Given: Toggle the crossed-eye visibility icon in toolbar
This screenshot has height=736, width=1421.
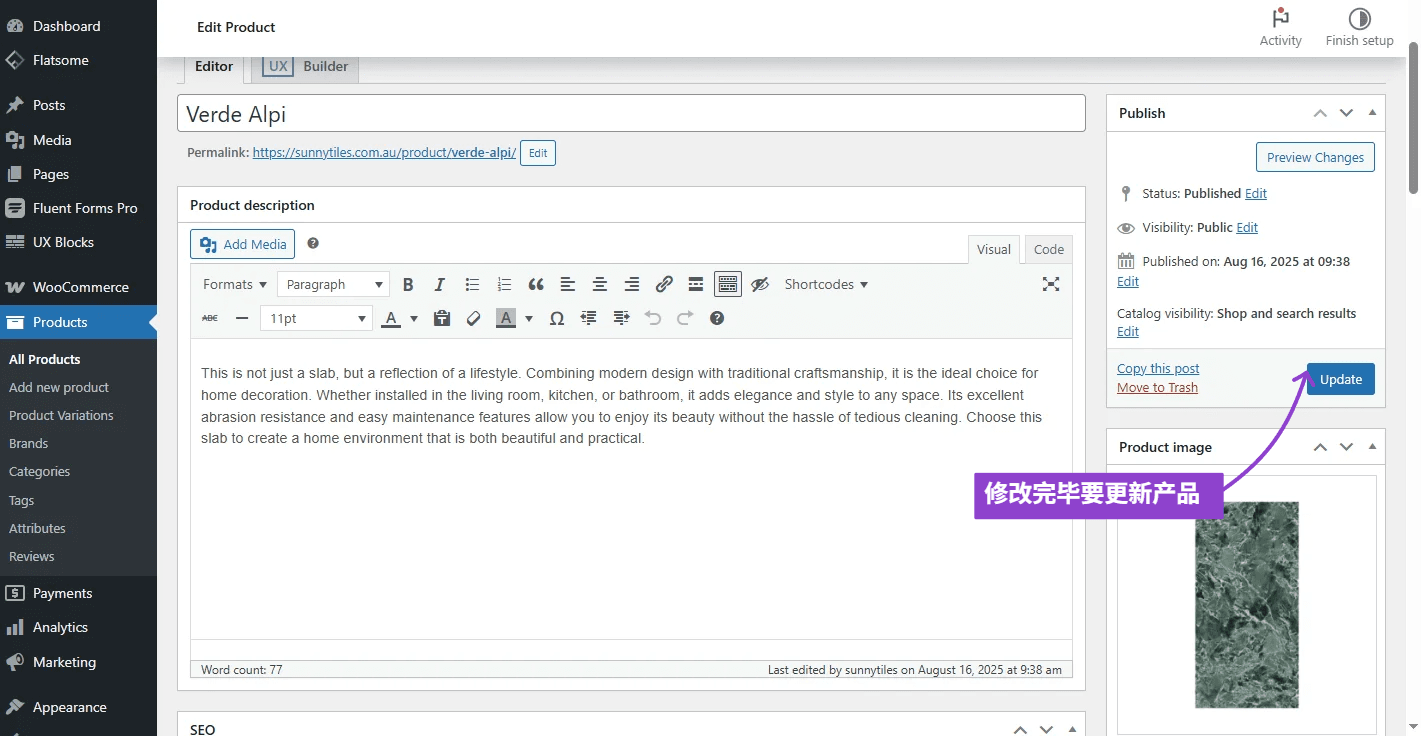Looking at the screenshot, I should pyautogui.click(x=760, y=285).
